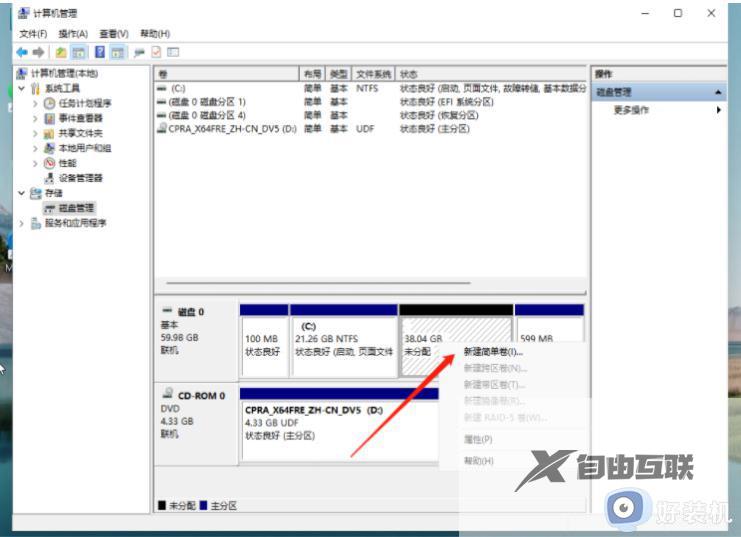Screen dimensions: 741x537
Task: Click the blue 主分区 legend swatch
Action: [203, 505]
